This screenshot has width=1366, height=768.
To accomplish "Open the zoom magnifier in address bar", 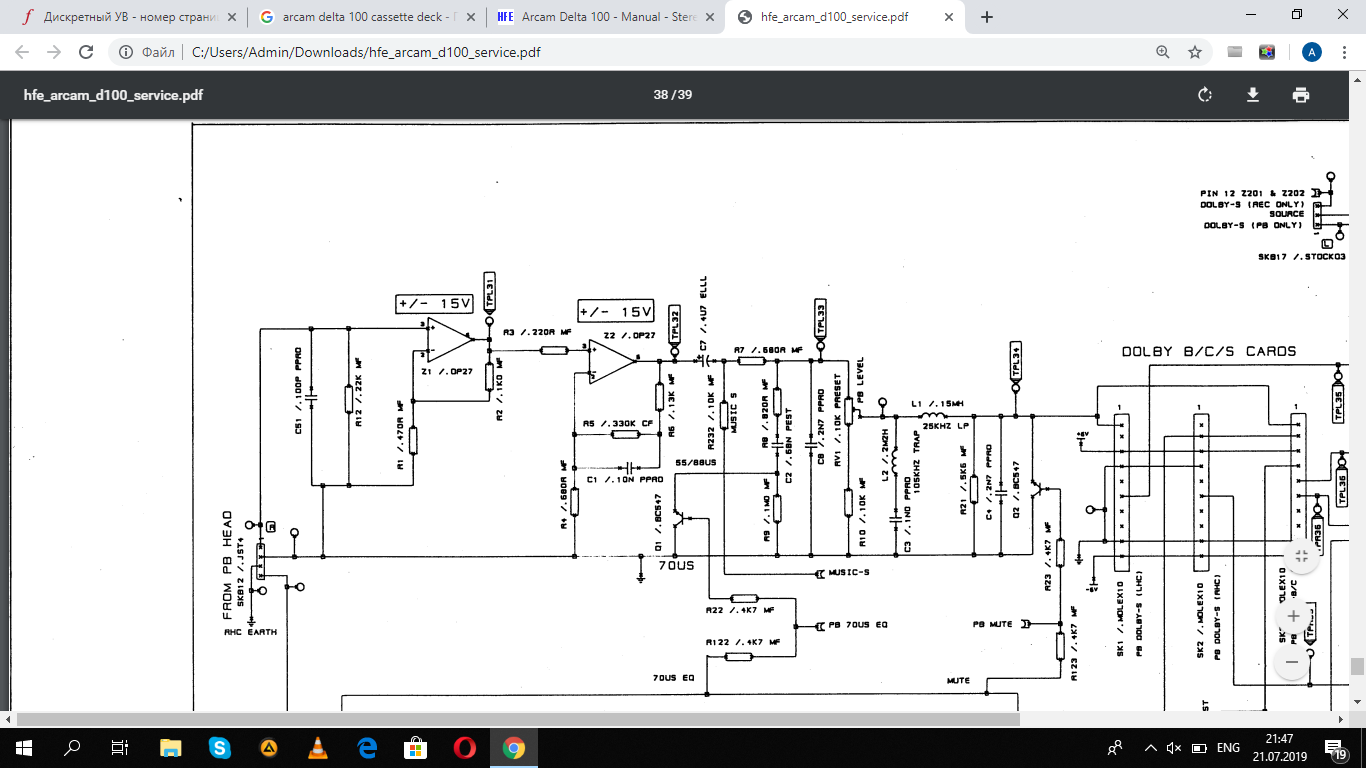I will (x=1162, y=52).
